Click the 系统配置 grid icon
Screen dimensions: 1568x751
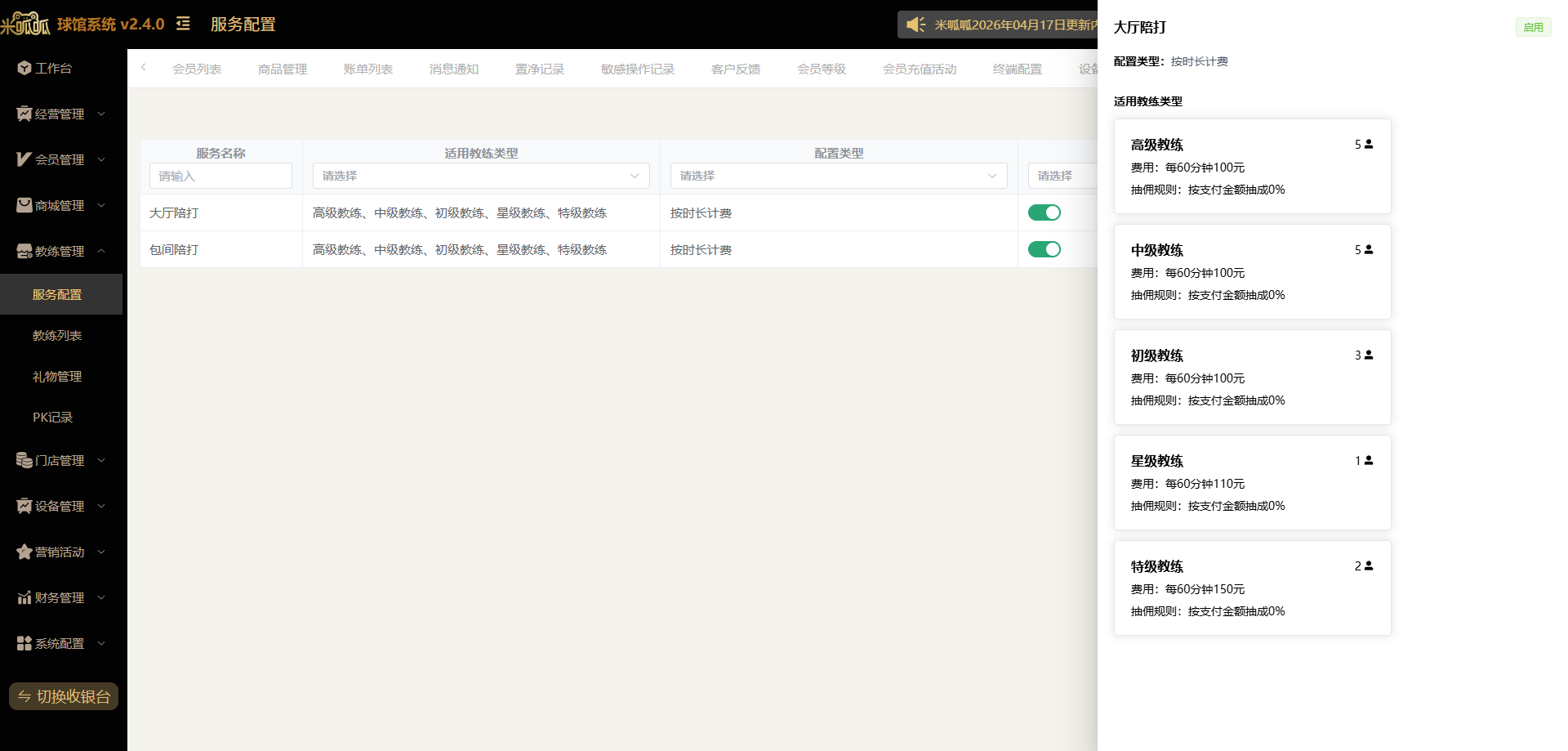pos(24,643)
